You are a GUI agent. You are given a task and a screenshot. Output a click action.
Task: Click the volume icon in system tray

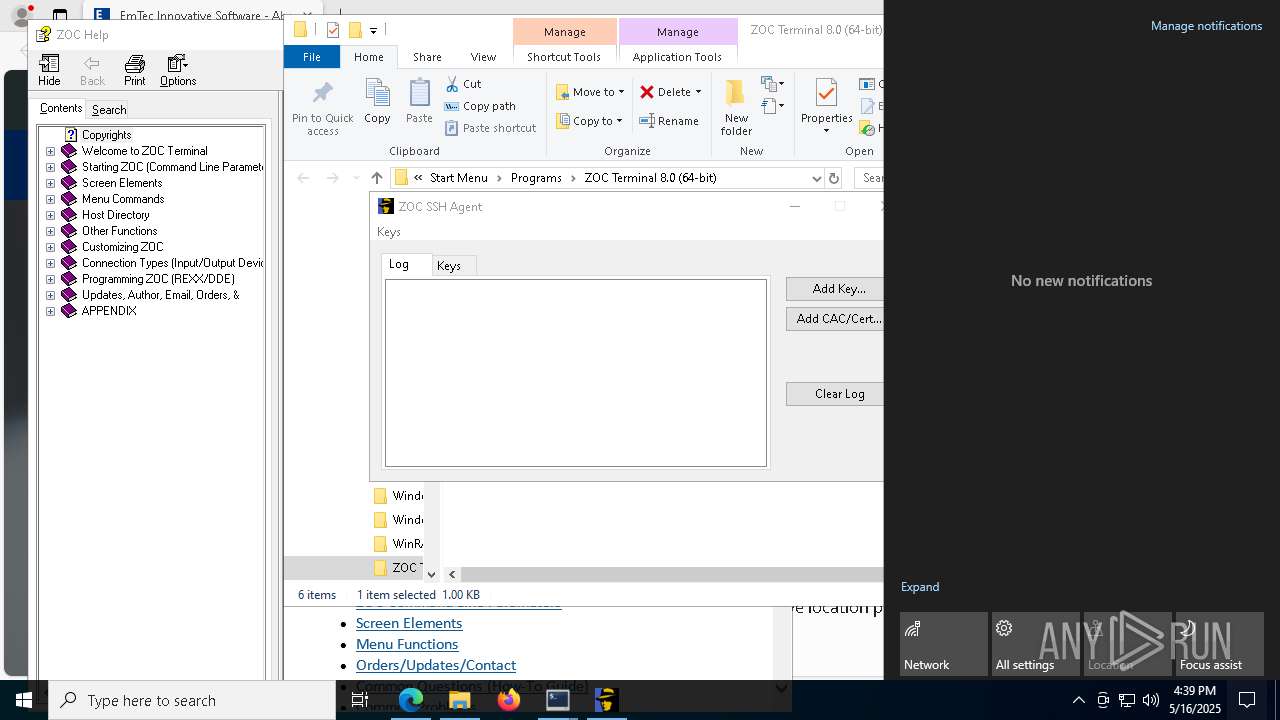coord(1150,700)
